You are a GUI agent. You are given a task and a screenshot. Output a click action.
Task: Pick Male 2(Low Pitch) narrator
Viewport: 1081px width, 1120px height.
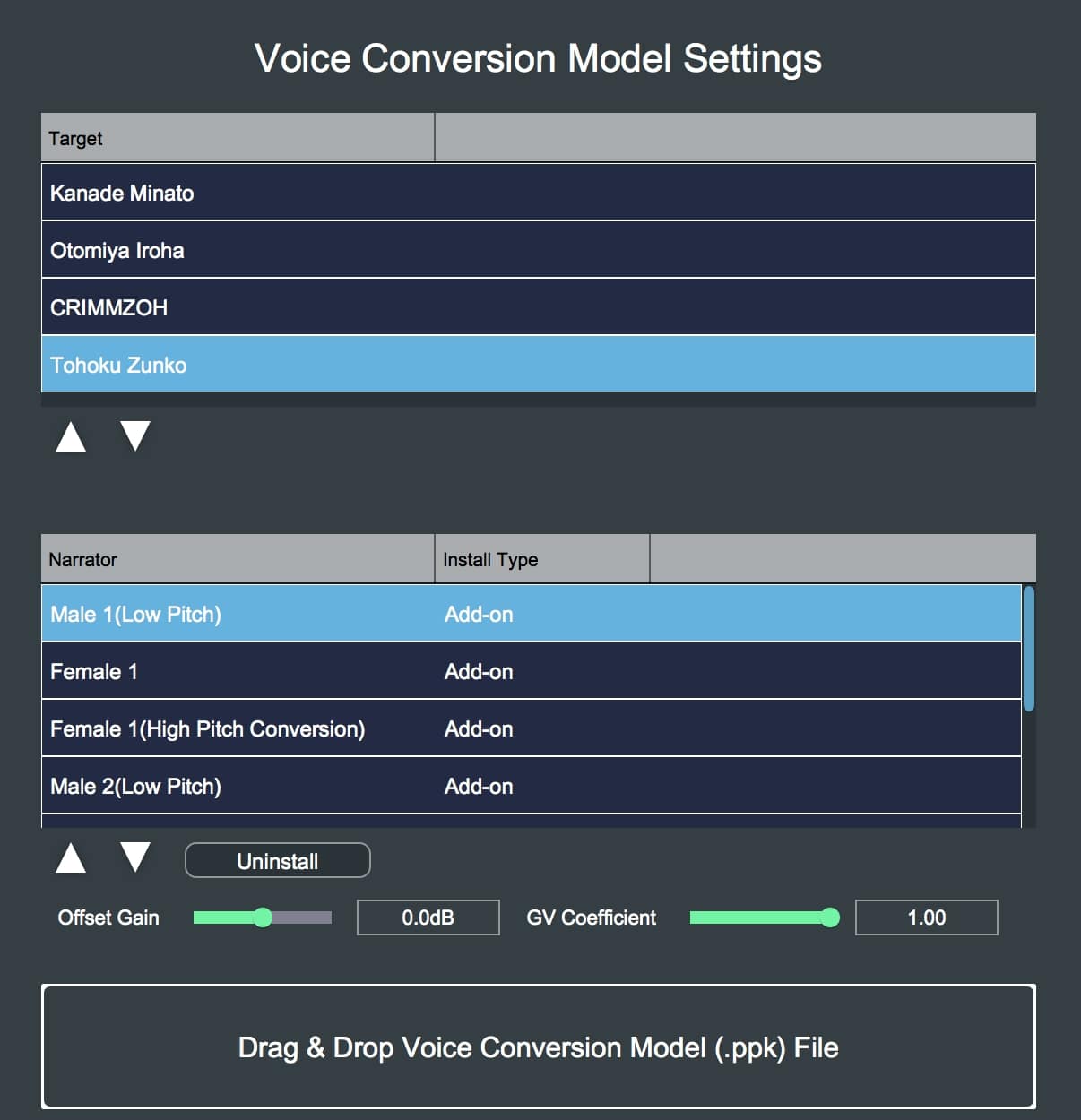(x=531, y=786)
